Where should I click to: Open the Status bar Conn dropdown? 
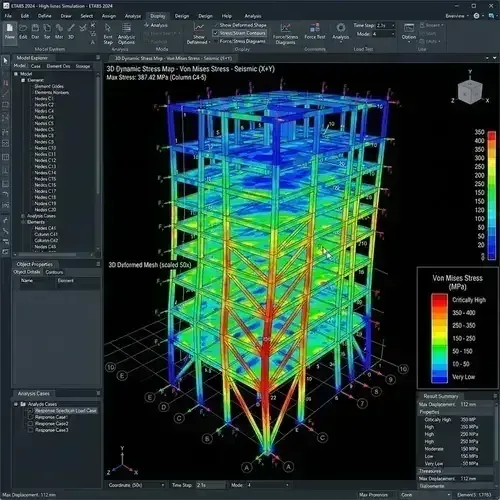click(426, 495)
